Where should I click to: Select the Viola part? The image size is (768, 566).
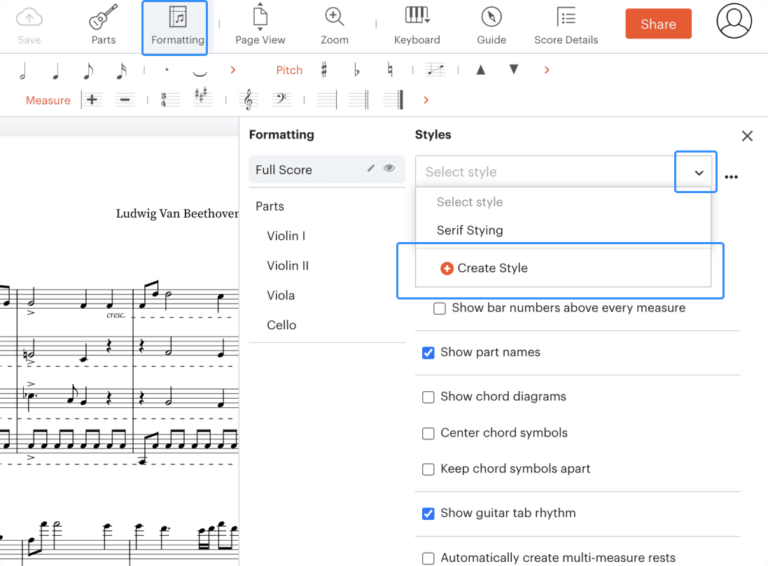[281, 296]
